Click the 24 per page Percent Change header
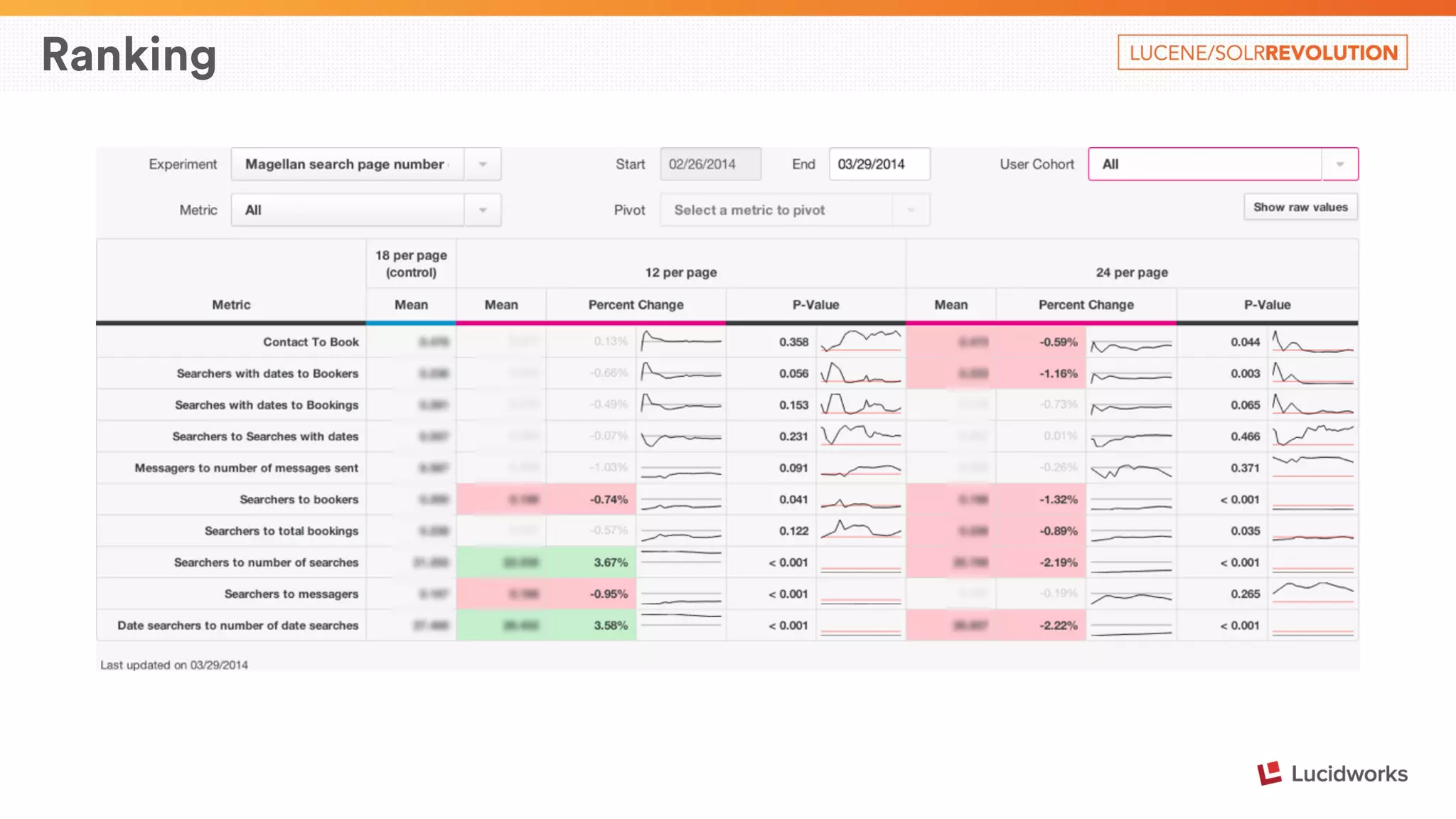The width and height of the screenshot is (1456, 819). (x=1086, y=305)
